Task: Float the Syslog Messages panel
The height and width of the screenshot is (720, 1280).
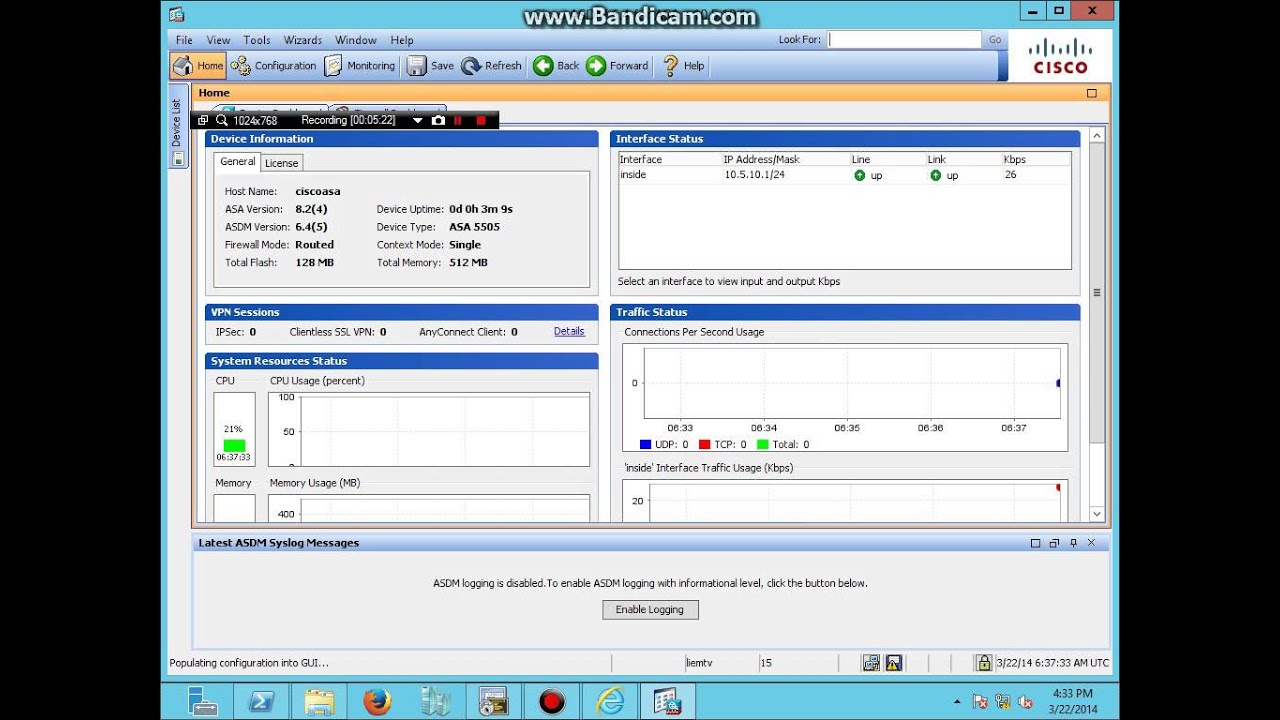Action: coord(1054,543)
